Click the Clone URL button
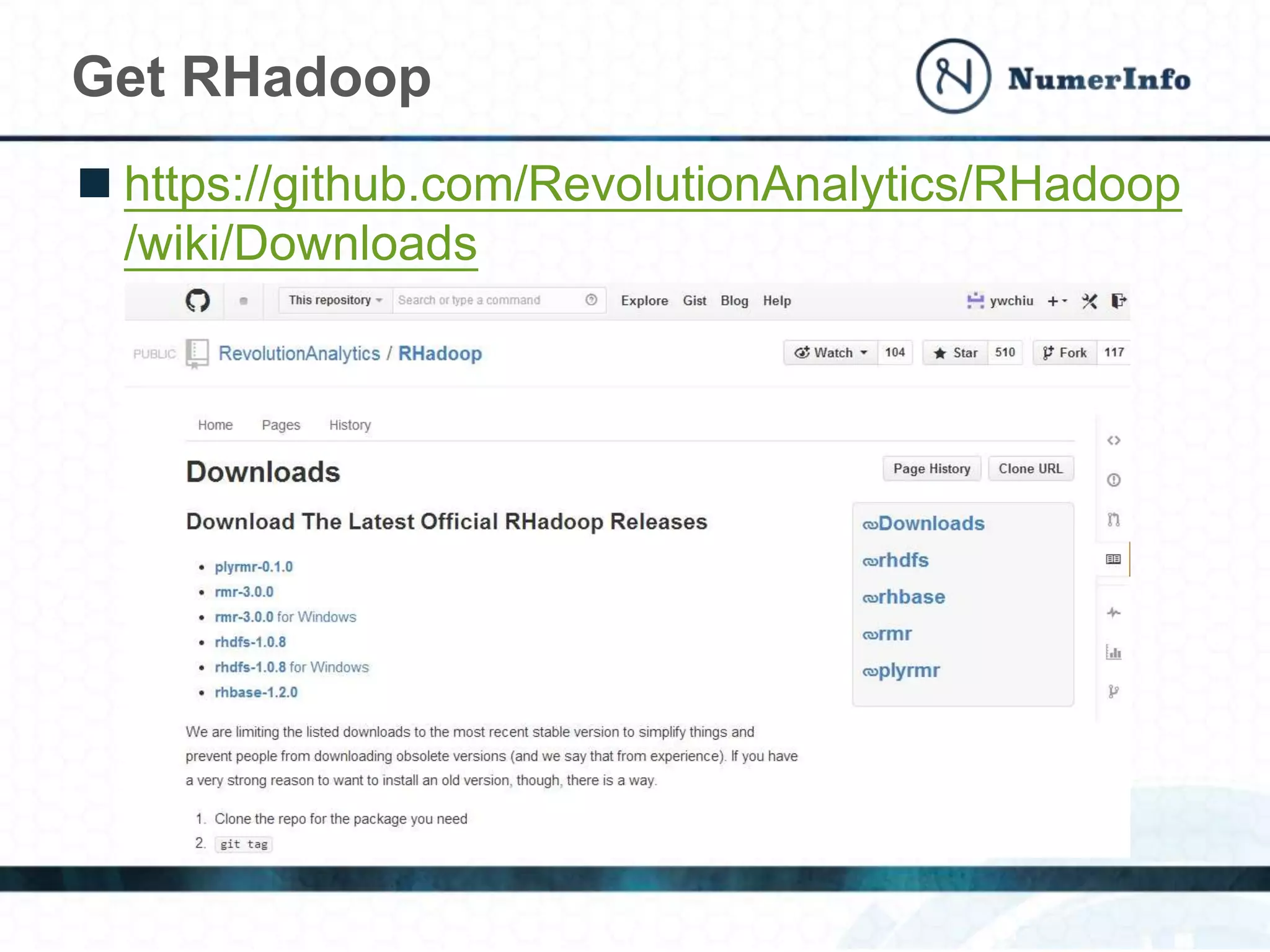Screen dimensions: 1270x952 pos(1031,469)
